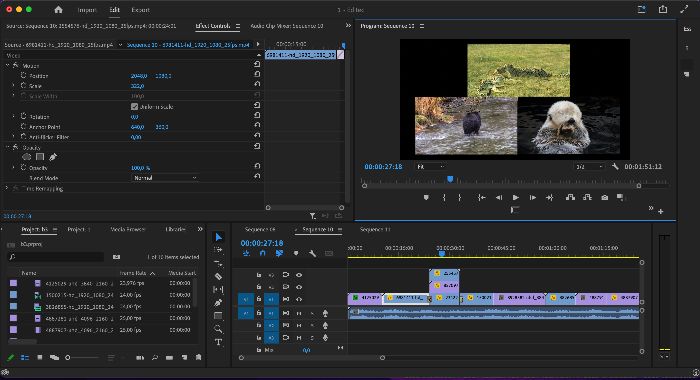Collapse the Motion effect group
Screen dimensions: 700x380
[x=7, y=65]
